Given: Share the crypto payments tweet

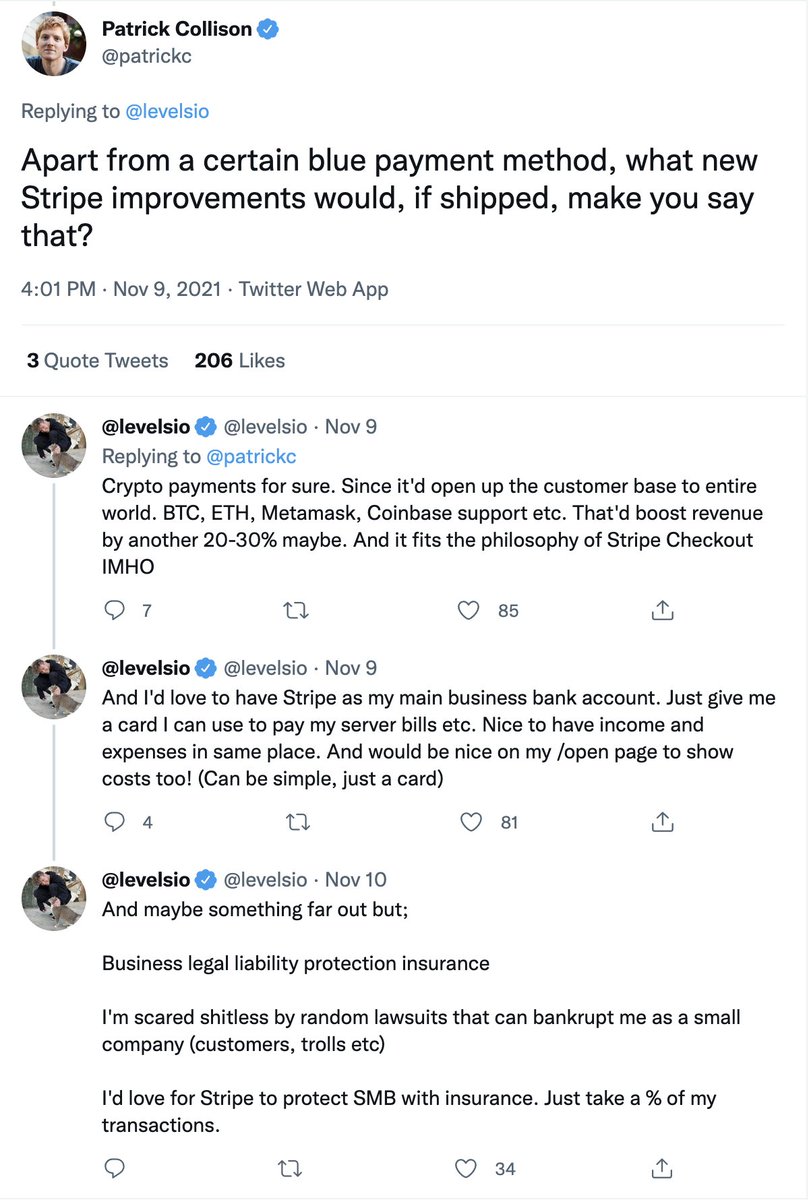Looking at the screenshot, I should tap(661, 609).
